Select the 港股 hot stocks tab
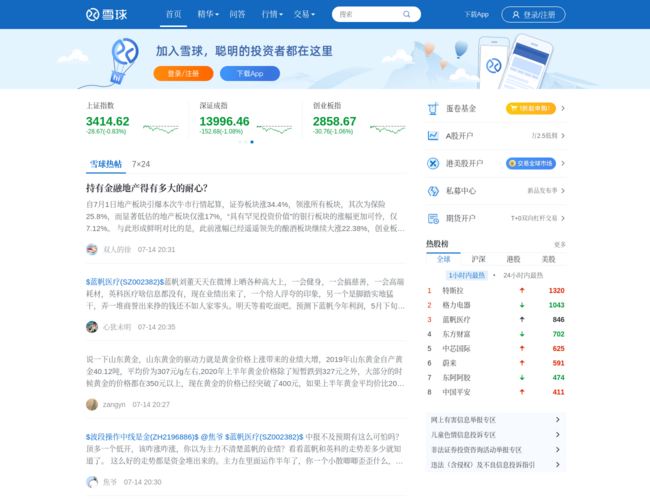The height and width of the screenshot is (500, 650). pyautogui.click(x=513, y=259)
